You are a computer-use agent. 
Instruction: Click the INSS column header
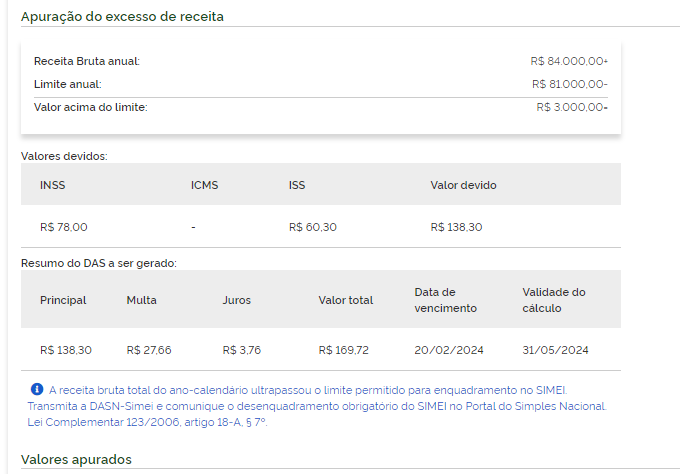point(52,185)
